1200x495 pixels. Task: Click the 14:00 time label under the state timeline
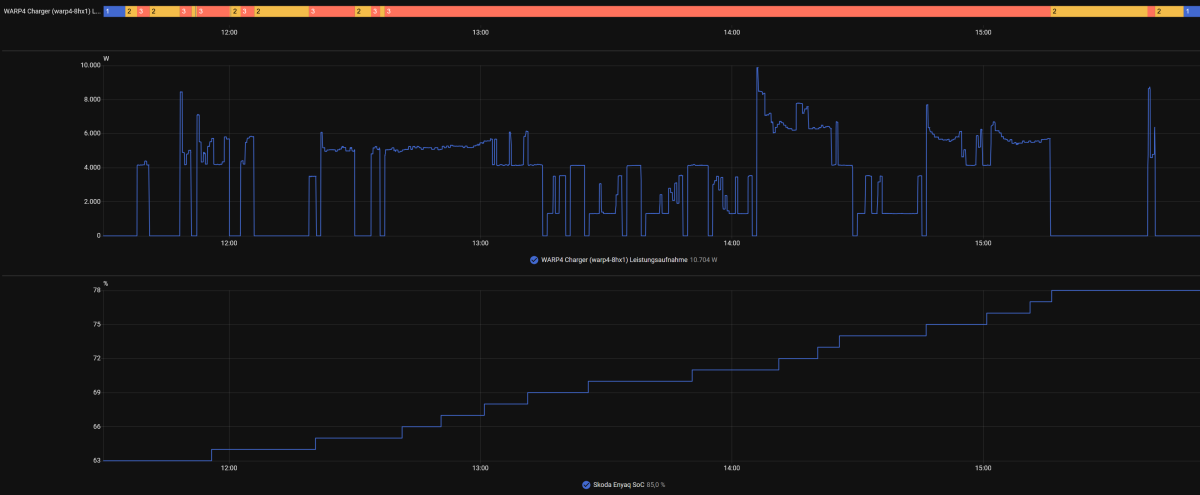point(731,33)
